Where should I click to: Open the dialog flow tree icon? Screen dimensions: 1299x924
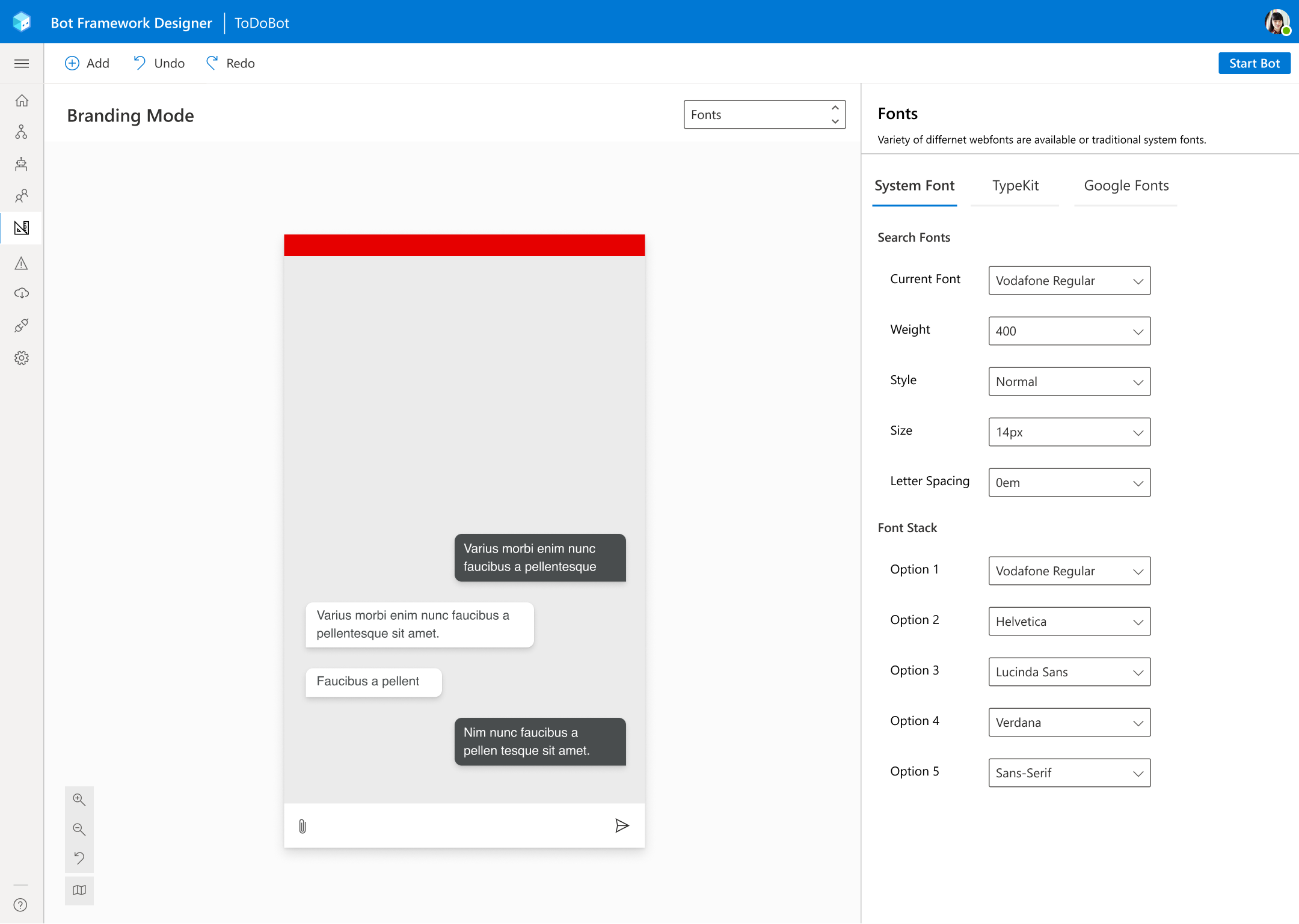pos(22,132)
